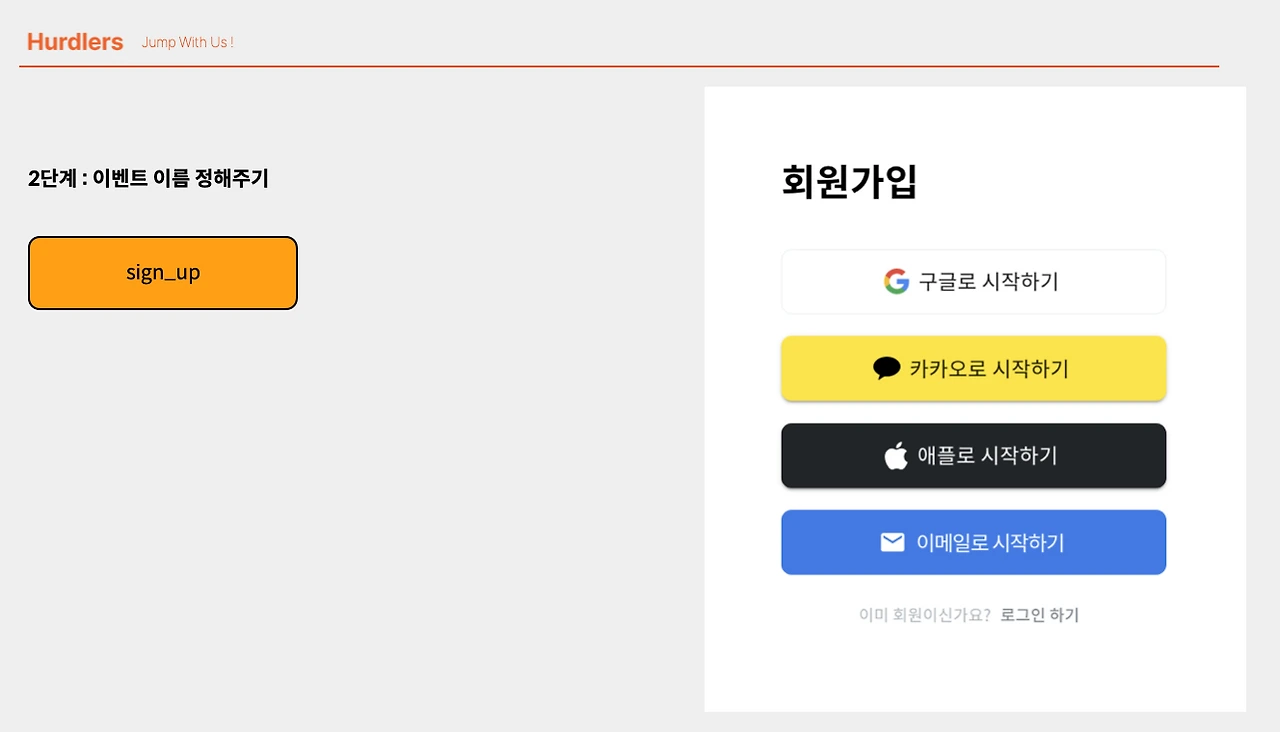Start with Kakao (카카오로 시작하기)
Screen dimensions: 1280x732
(x=973, y=368)
